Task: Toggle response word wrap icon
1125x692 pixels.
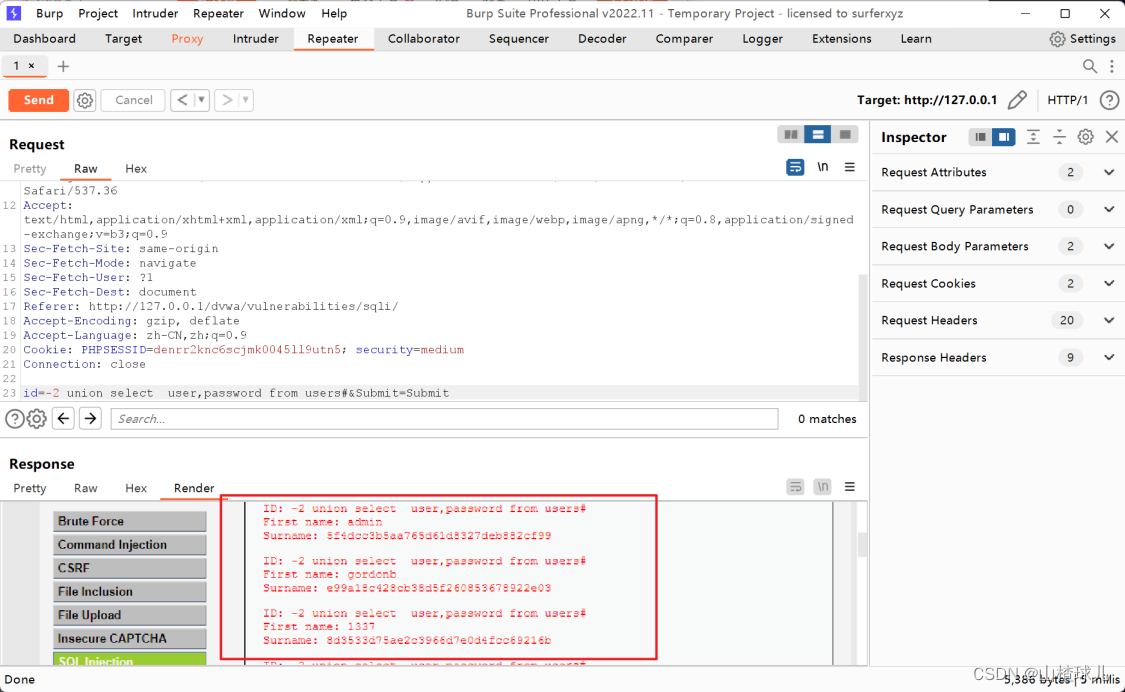Action: 795,487
